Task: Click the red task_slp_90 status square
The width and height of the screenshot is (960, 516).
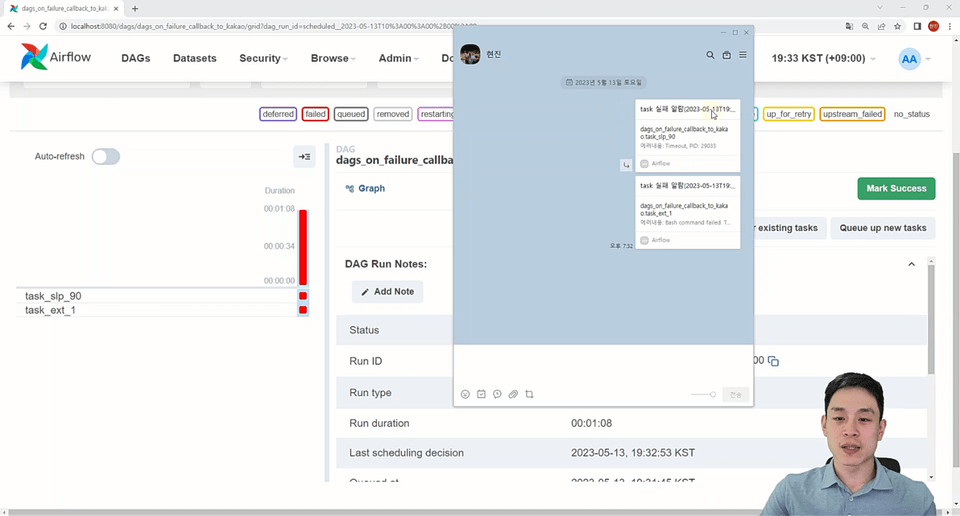Action: click(302, 296)
